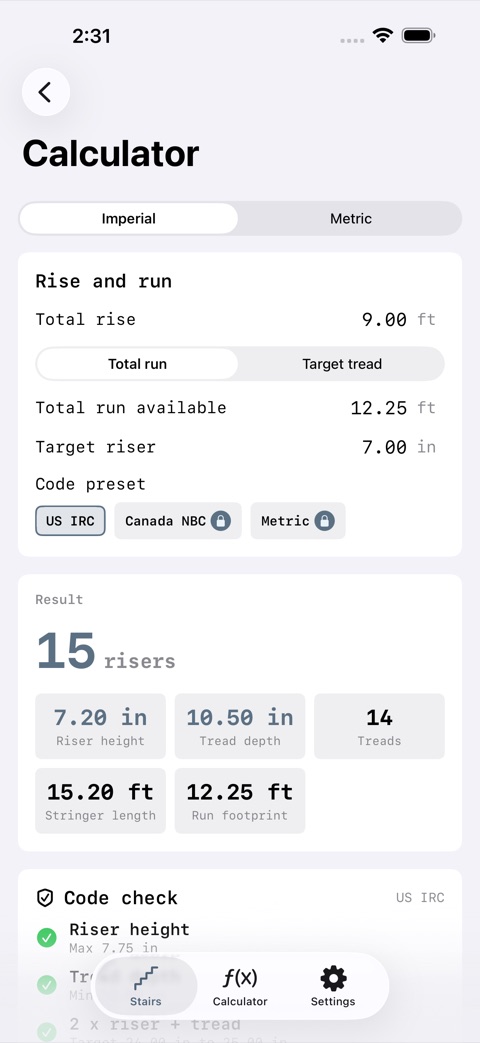The height and width of the screenshot is (1043, 480).
Task: Tap the green Riser height checkmark
Action: pos(47,938)
